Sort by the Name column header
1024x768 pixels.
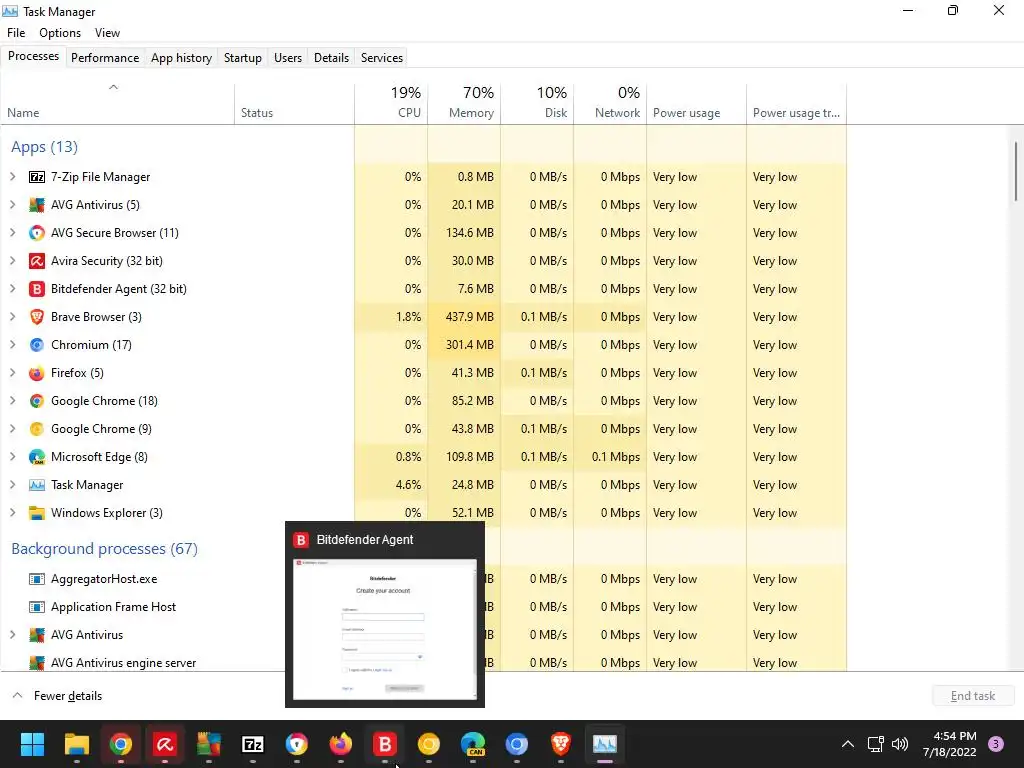118,103
